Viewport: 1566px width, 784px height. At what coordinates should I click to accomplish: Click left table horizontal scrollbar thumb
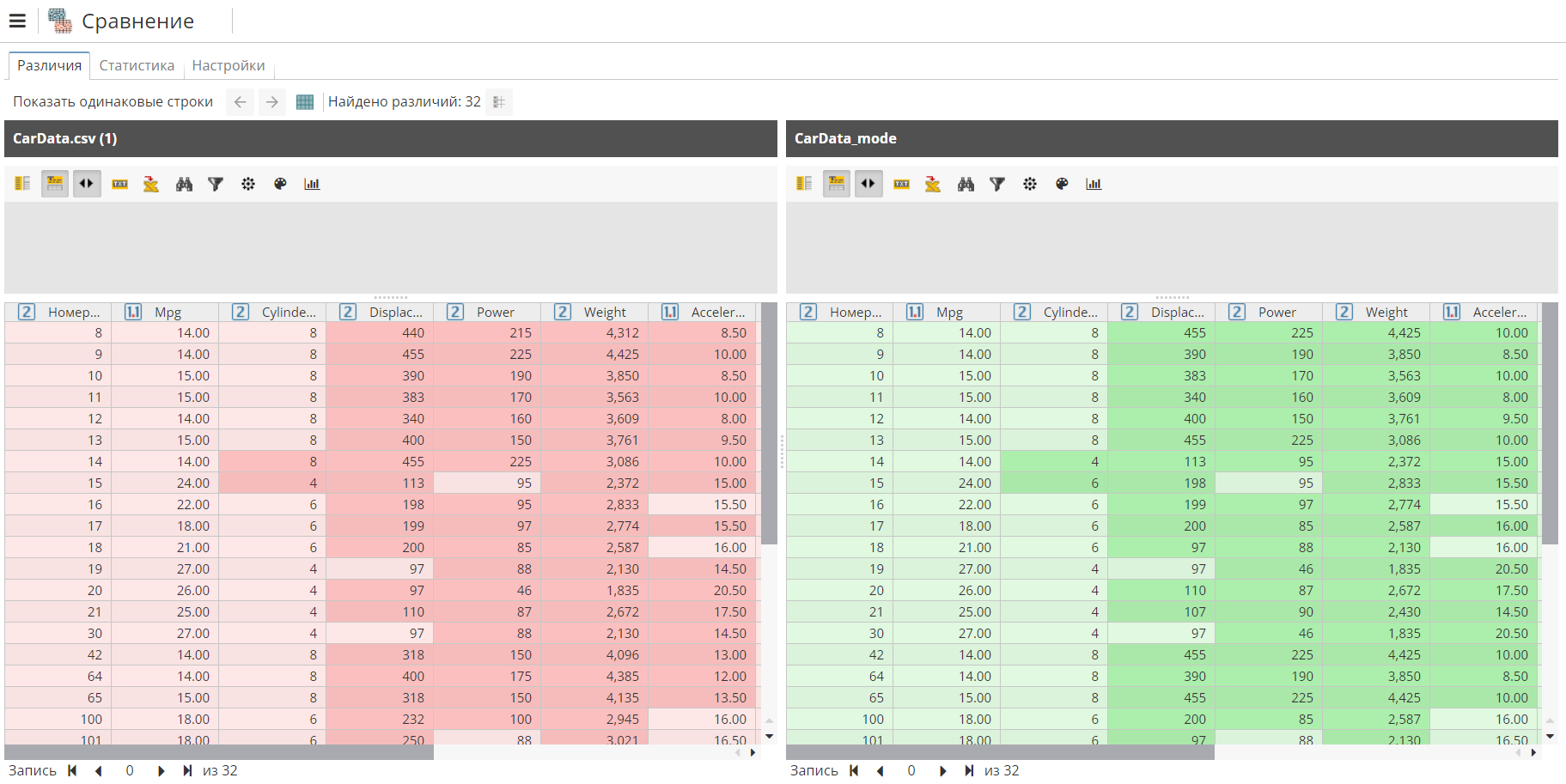(x=219, y=752)
